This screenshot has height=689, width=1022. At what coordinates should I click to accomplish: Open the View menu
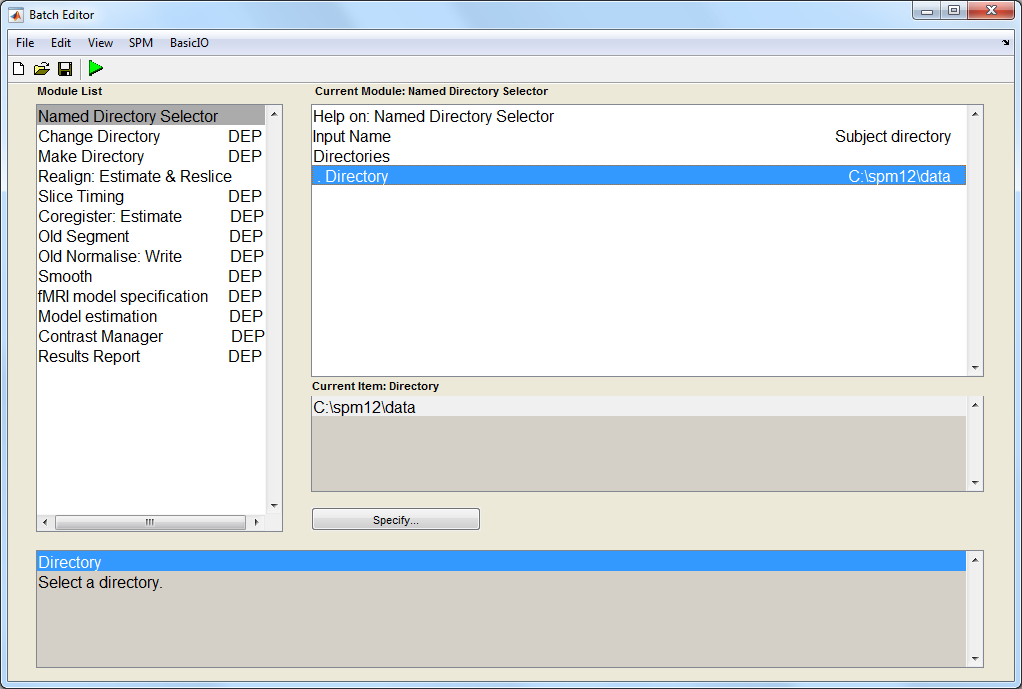[100, 43]
